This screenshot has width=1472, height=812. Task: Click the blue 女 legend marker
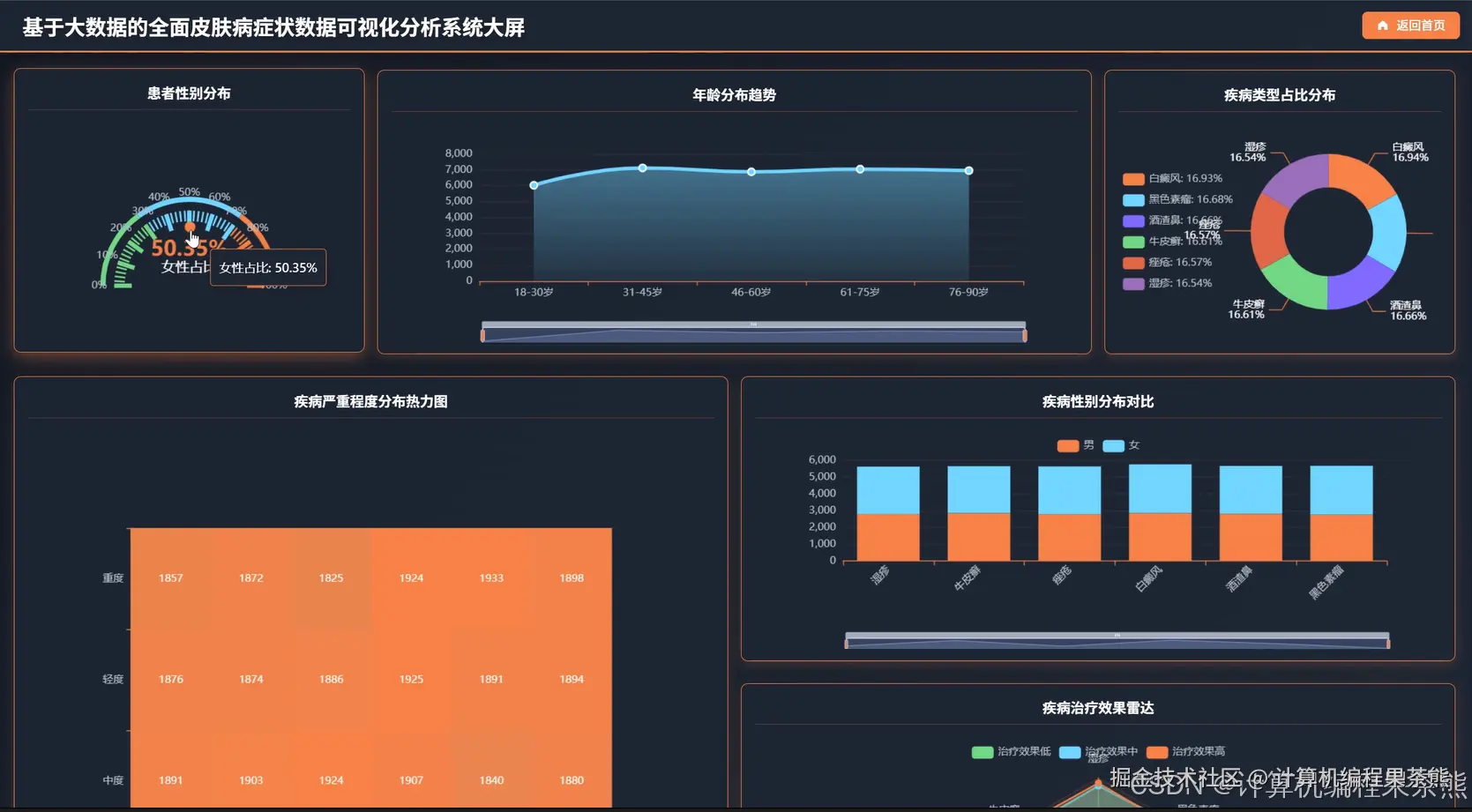click(1113, 446)
